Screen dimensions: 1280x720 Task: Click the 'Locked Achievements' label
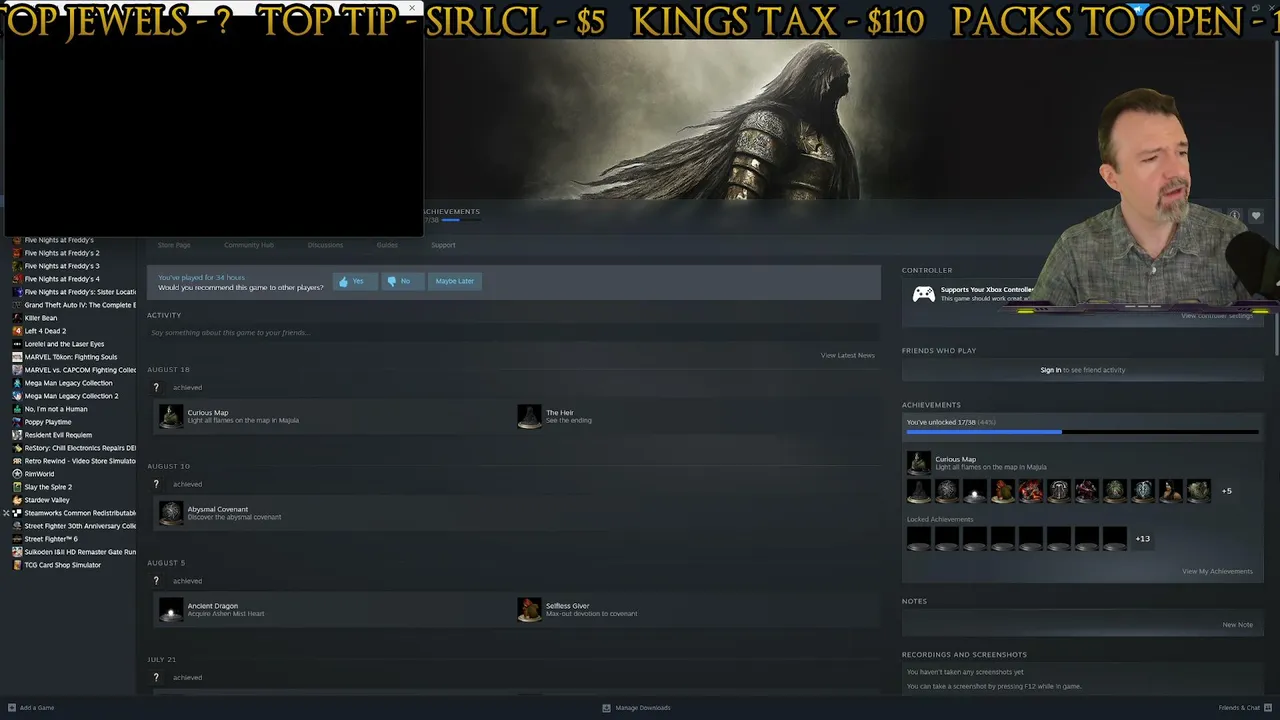(940, 520)
